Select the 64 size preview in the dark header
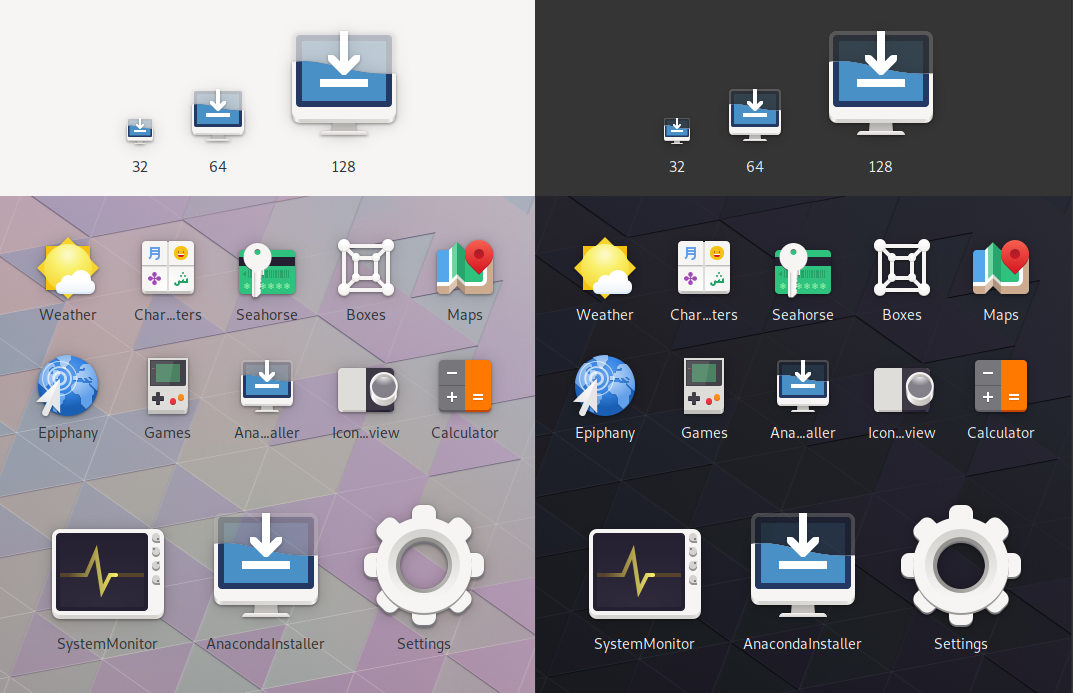 [755, 115]
